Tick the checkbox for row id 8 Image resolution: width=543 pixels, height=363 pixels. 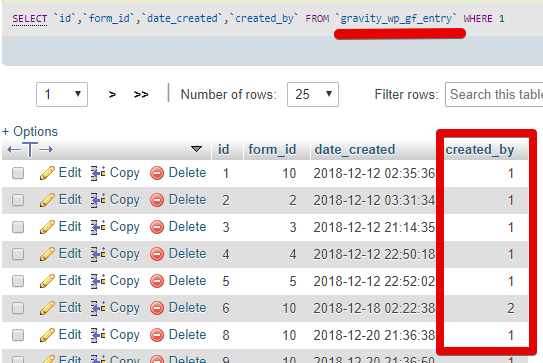point(18,335)
